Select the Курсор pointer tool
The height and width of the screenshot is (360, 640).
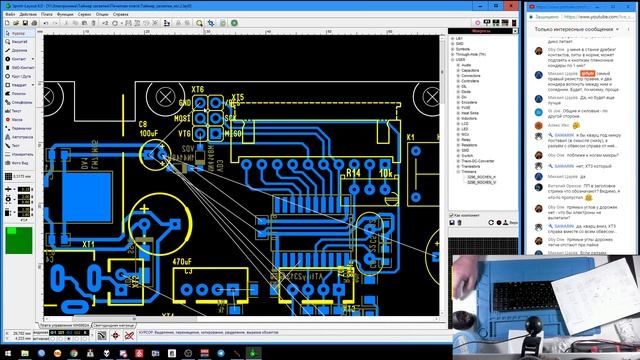click(19, 33)
